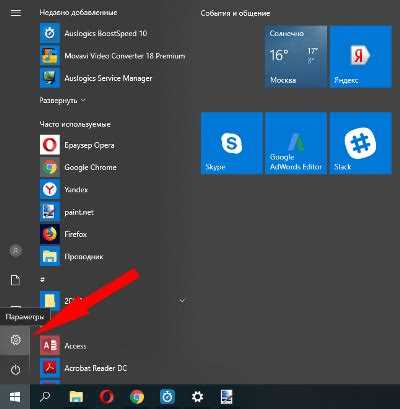Open the Москва weather tile
This screenshot has height=409, width=400.
296,57
